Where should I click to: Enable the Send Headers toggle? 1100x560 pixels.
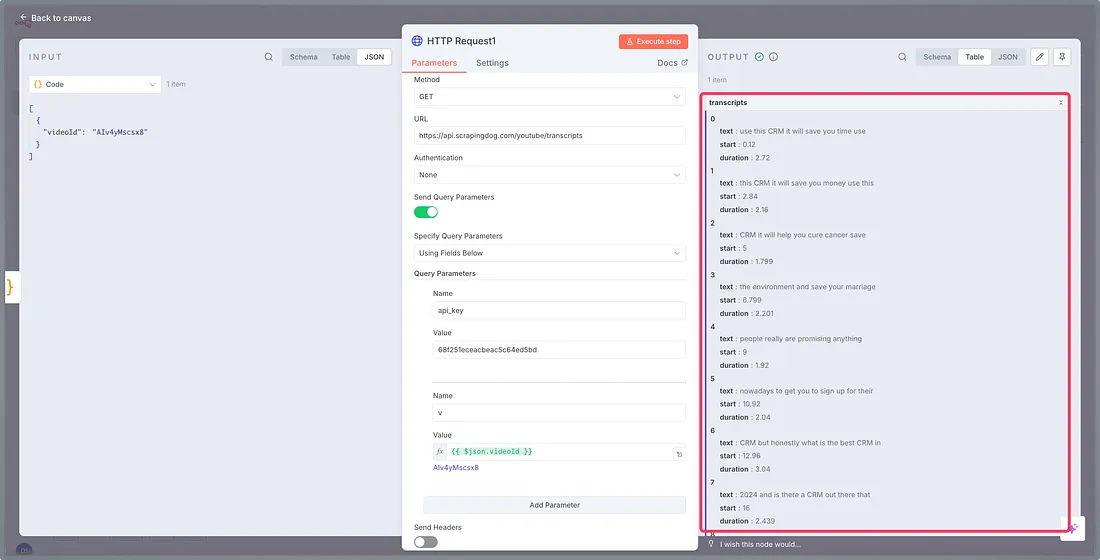[x=426, y=541]
